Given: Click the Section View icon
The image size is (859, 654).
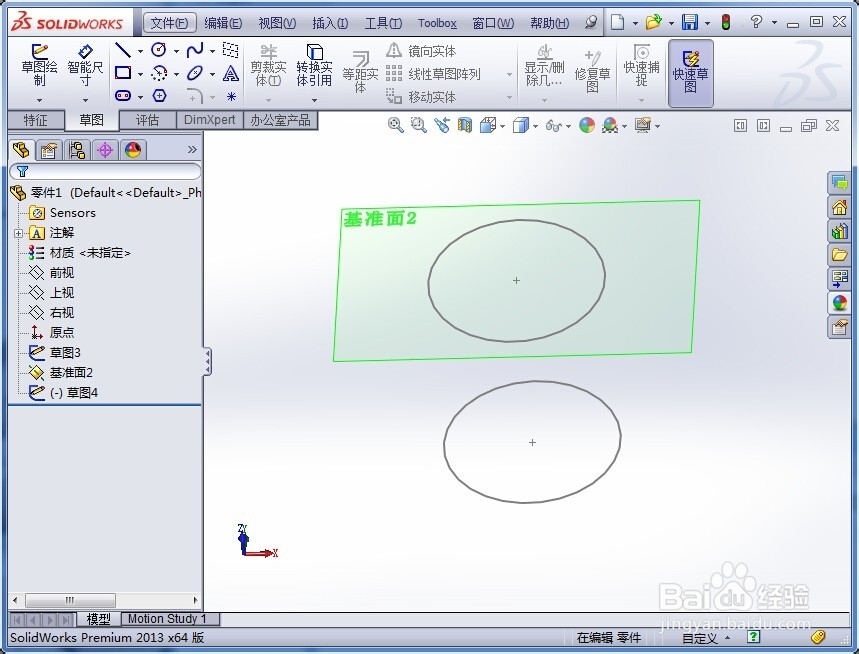Looking at the screenshot, I should (465, 125).
